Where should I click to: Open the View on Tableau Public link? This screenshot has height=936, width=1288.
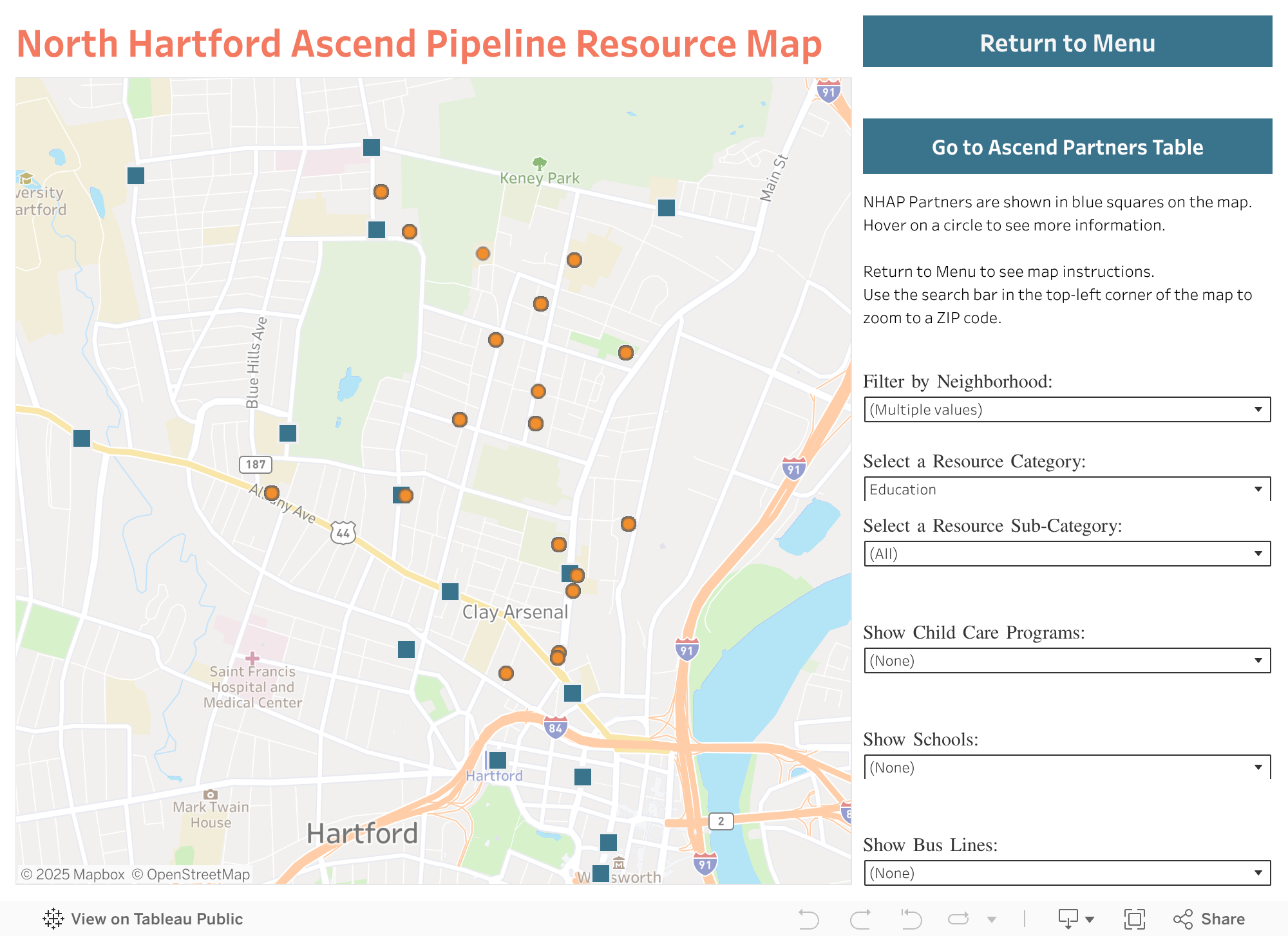156,919
